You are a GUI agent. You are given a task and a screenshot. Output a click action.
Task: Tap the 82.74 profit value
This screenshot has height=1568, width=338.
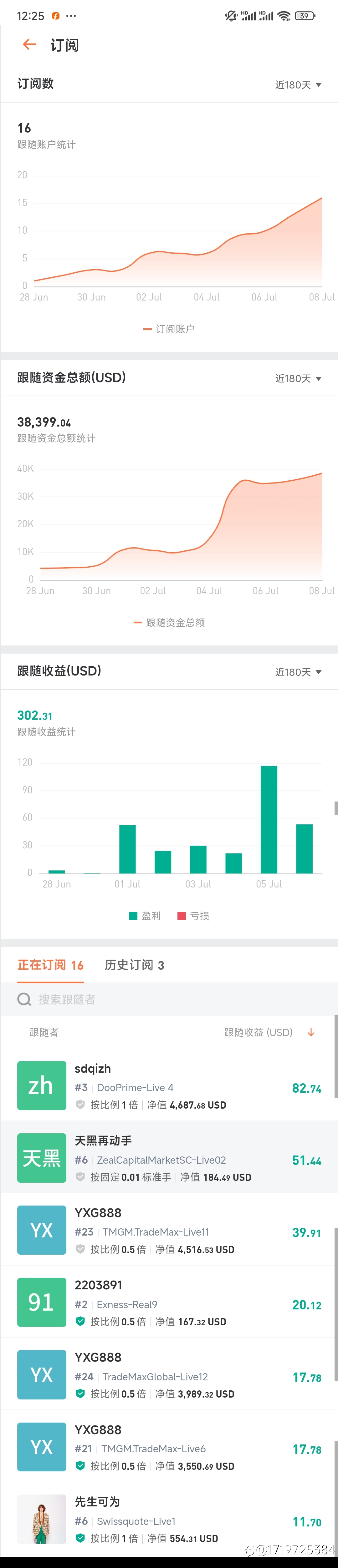click(306, 1088)
